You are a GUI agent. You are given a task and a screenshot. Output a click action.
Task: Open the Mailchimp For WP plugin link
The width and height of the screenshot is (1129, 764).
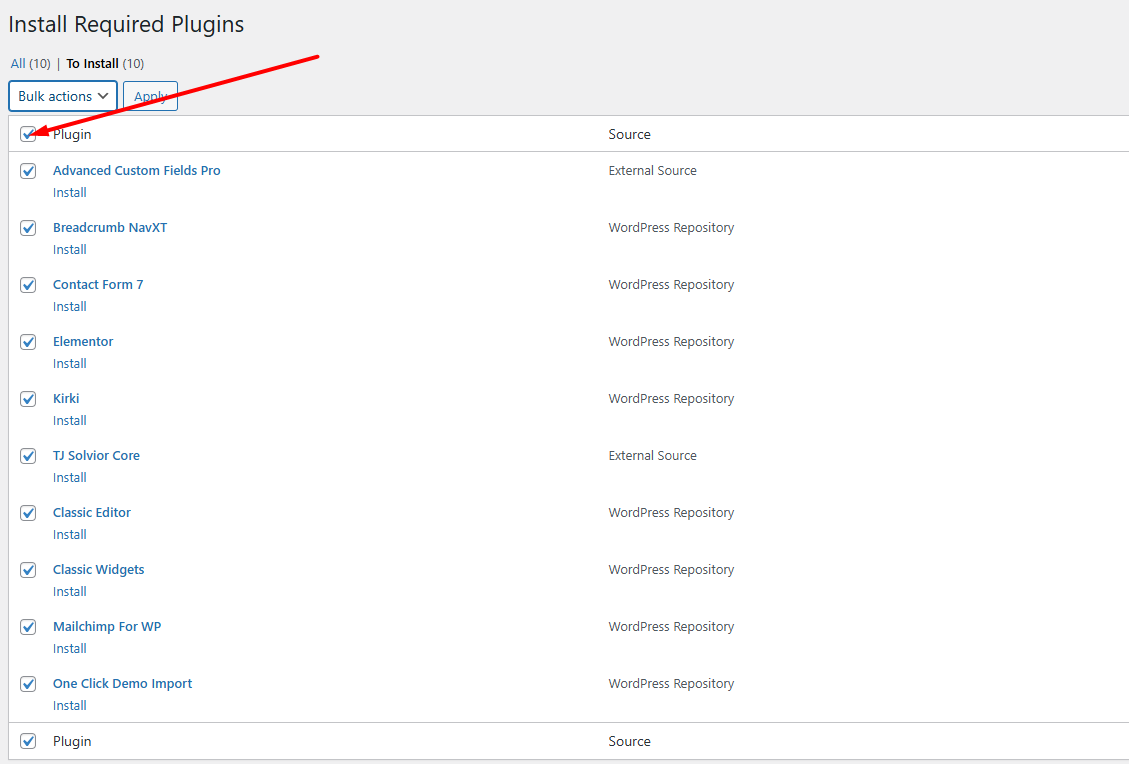pyautogui.click(x=107, y=626)
